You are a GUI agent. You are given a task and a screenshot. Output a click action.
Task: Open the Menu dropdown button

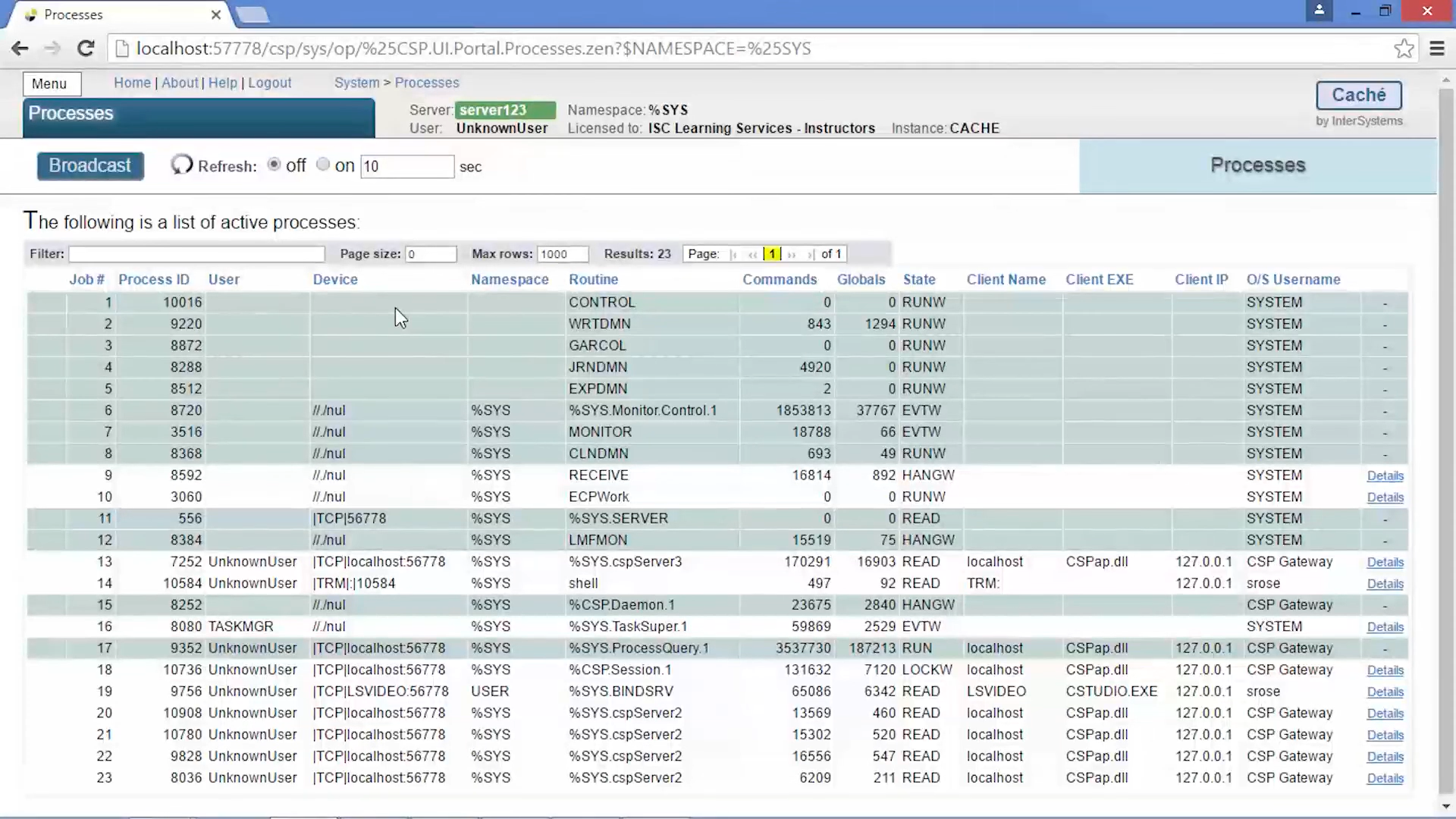point(49,83)
